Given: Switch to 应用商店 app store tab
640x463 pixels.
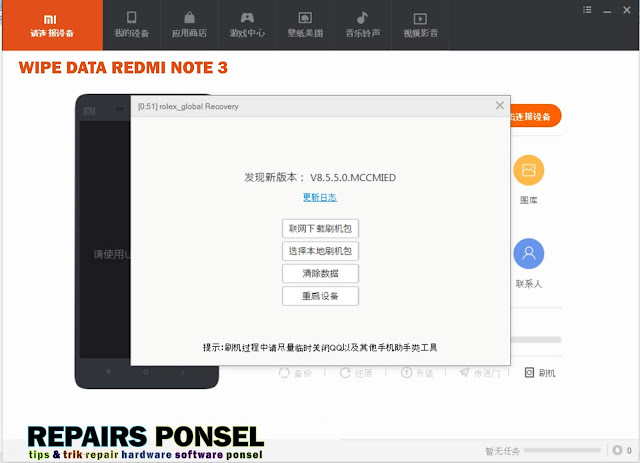Looking at the screenshot, I should pos(189,25).
